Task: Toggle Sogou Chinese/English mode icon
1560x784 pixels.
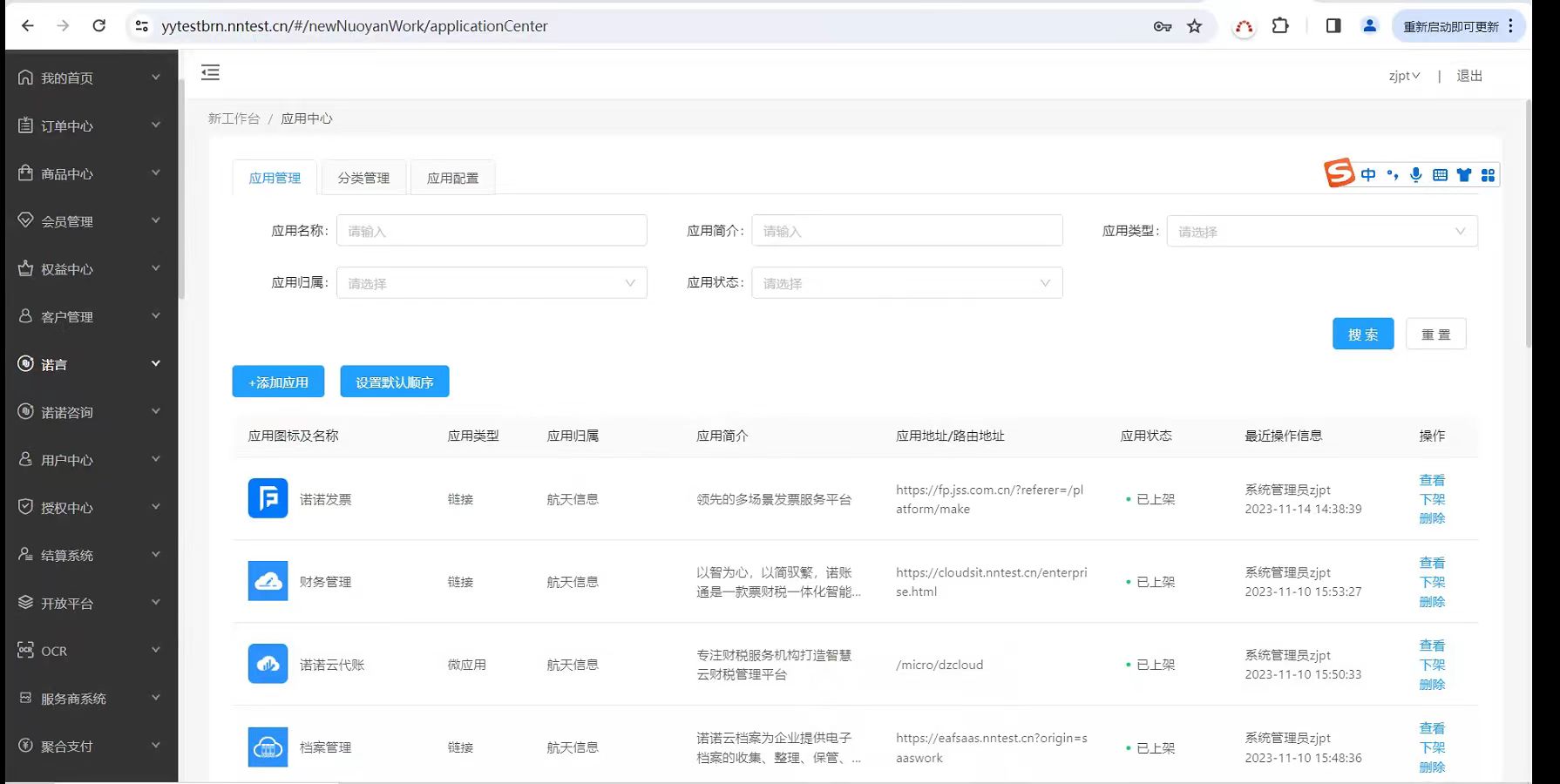Action: [x=1368, y=175]
